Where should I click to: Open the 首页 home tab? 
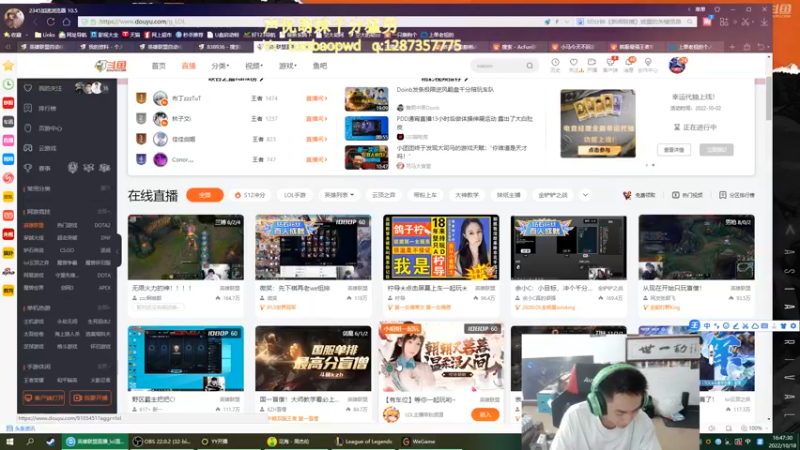159,66
